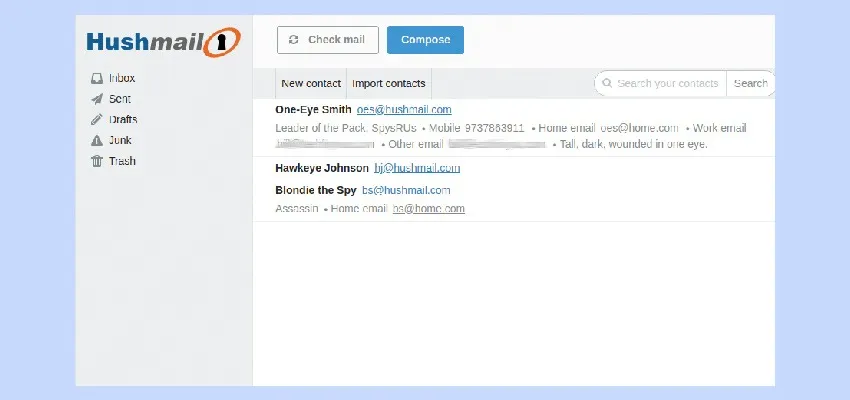The image size is (850, 400).
Task: Click New contact
Action: pyautogui.click(x=311, y=83)
